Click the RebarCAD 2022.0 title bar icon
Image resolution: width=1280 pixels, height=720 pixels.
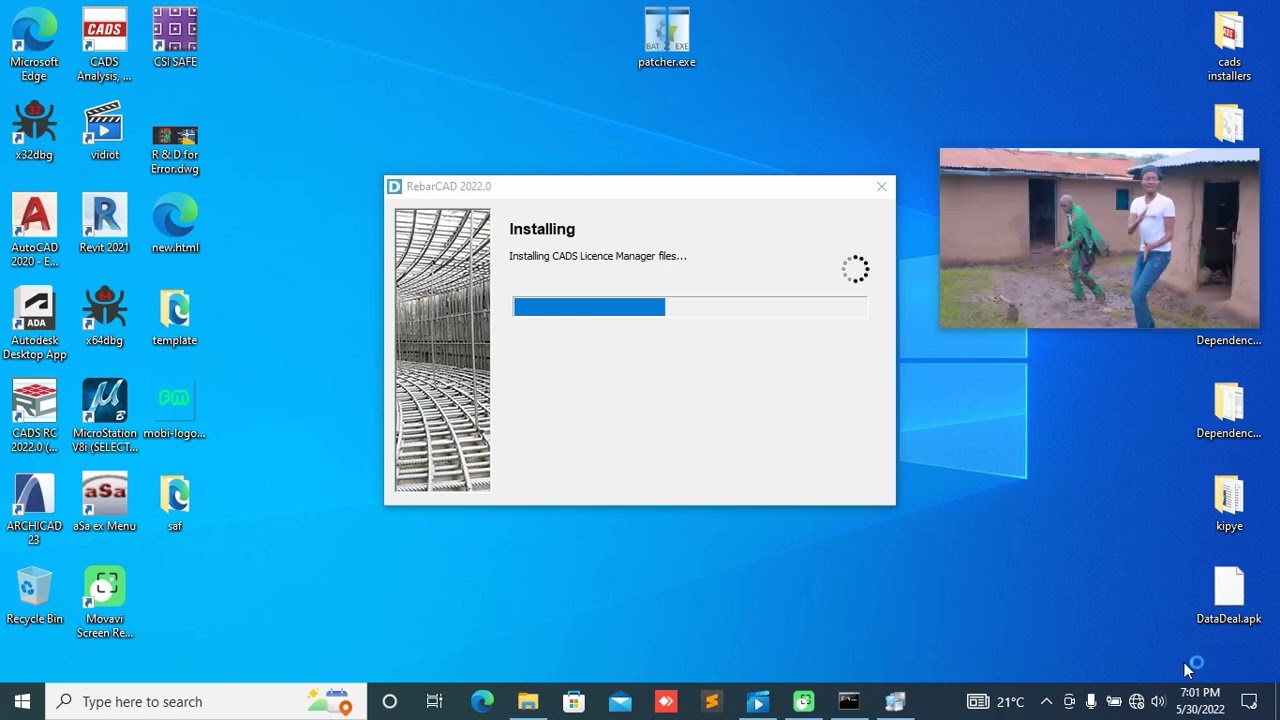395,187
